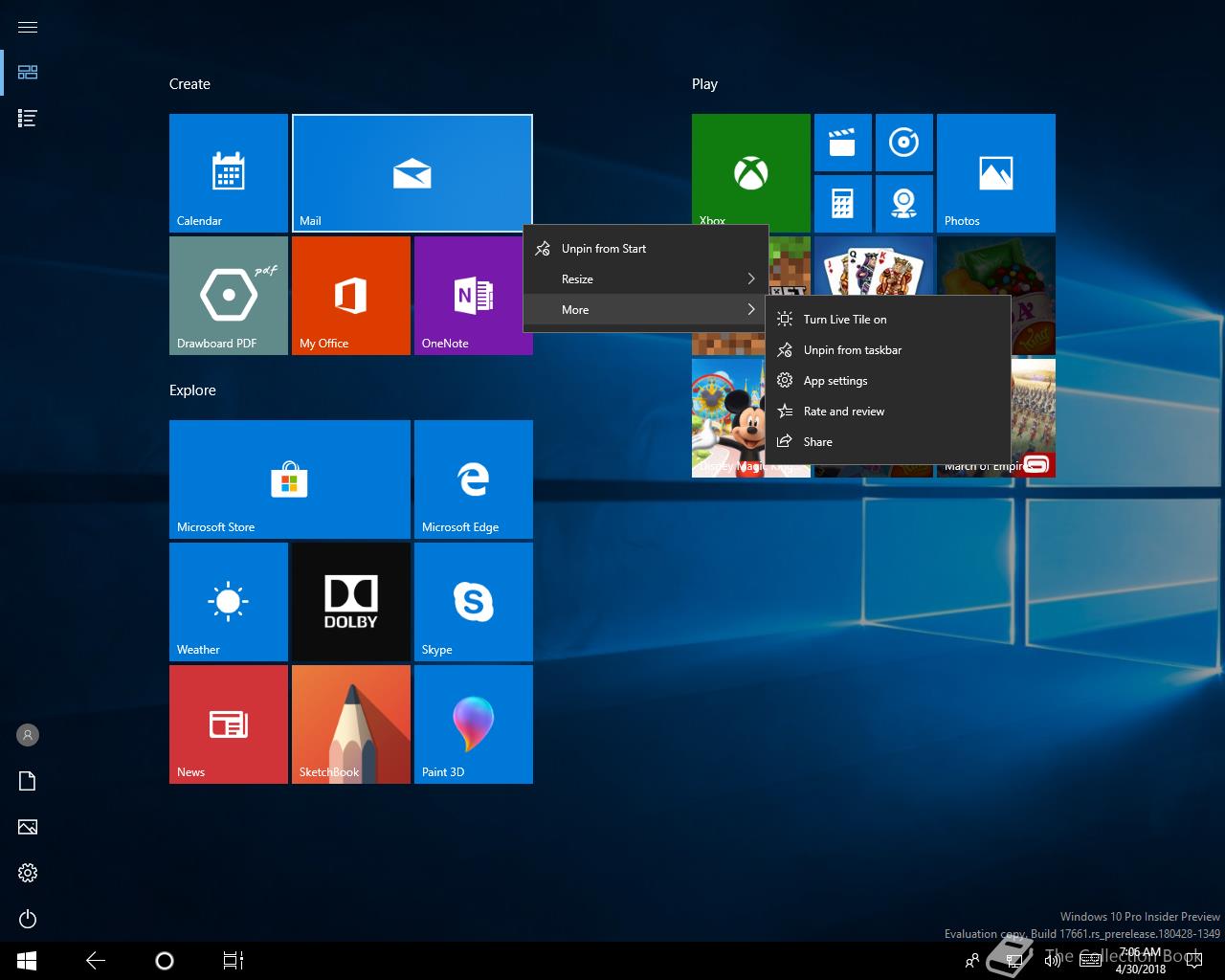Expand the Start hamburger menu

point(28,27)
